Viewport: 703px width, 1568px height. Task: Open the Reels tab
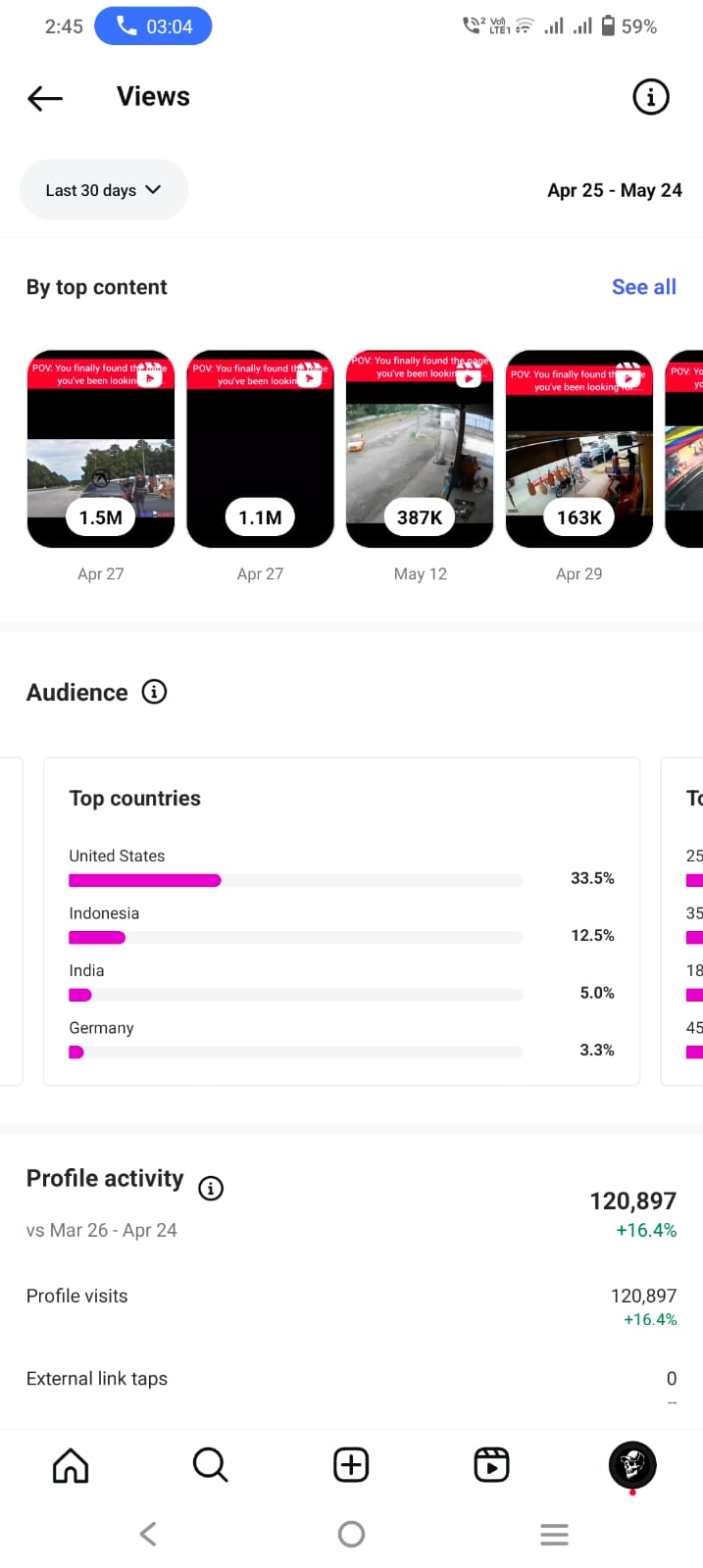pyautogui.click(x=491, y=1465)
